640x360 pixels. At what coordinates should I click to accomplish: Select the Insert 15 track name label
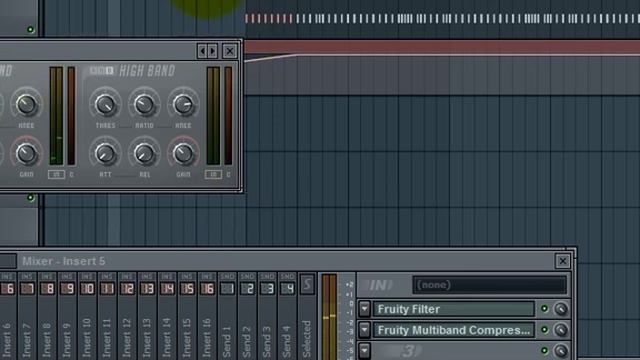coord(187,338)
